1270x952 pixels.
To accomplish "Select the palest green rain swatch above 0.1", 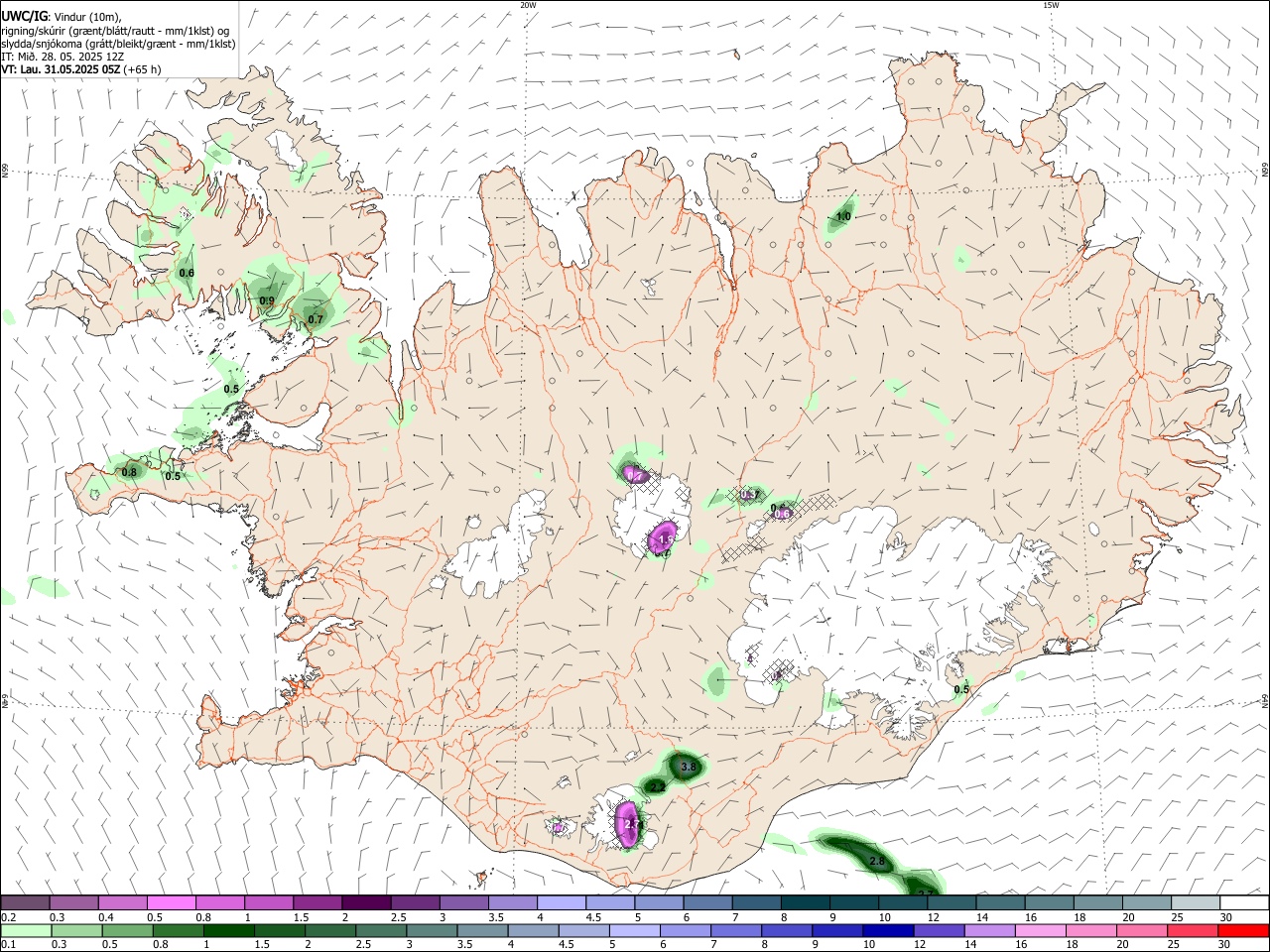I will (x=26, y=930).
